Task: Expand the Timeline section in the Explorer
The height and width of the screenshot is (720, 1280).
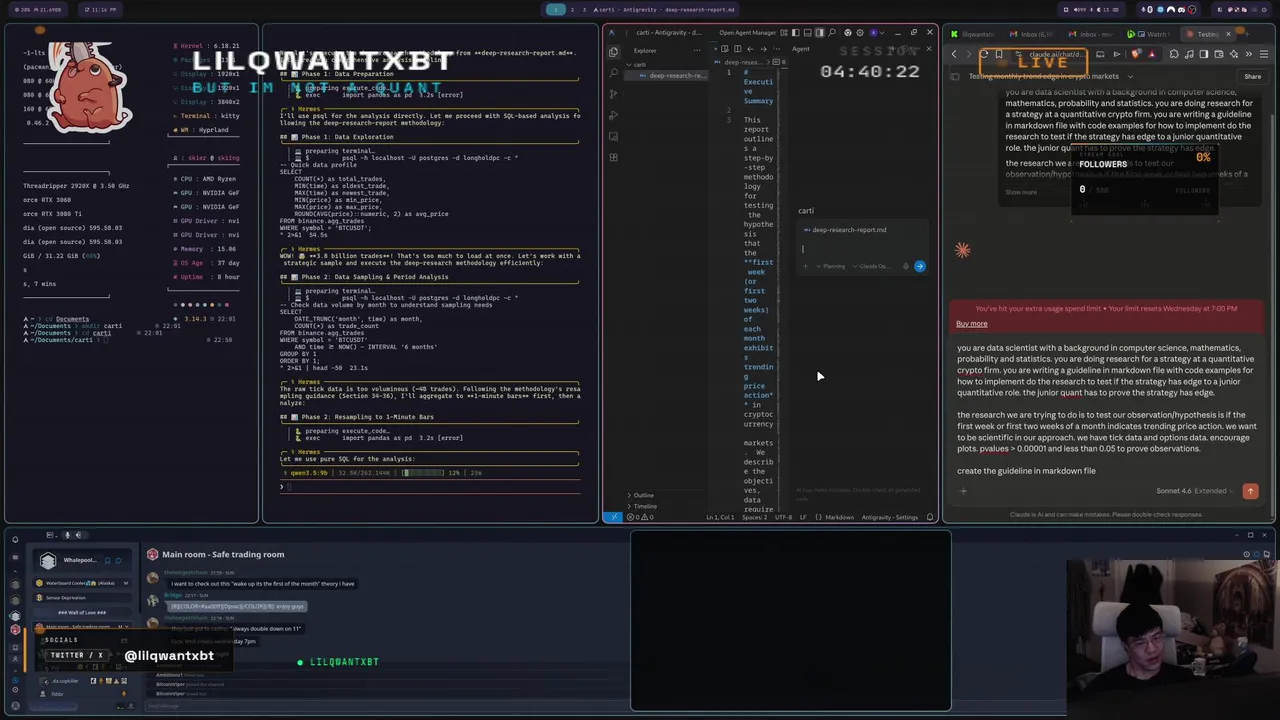Action: click(x=643, y=506)
